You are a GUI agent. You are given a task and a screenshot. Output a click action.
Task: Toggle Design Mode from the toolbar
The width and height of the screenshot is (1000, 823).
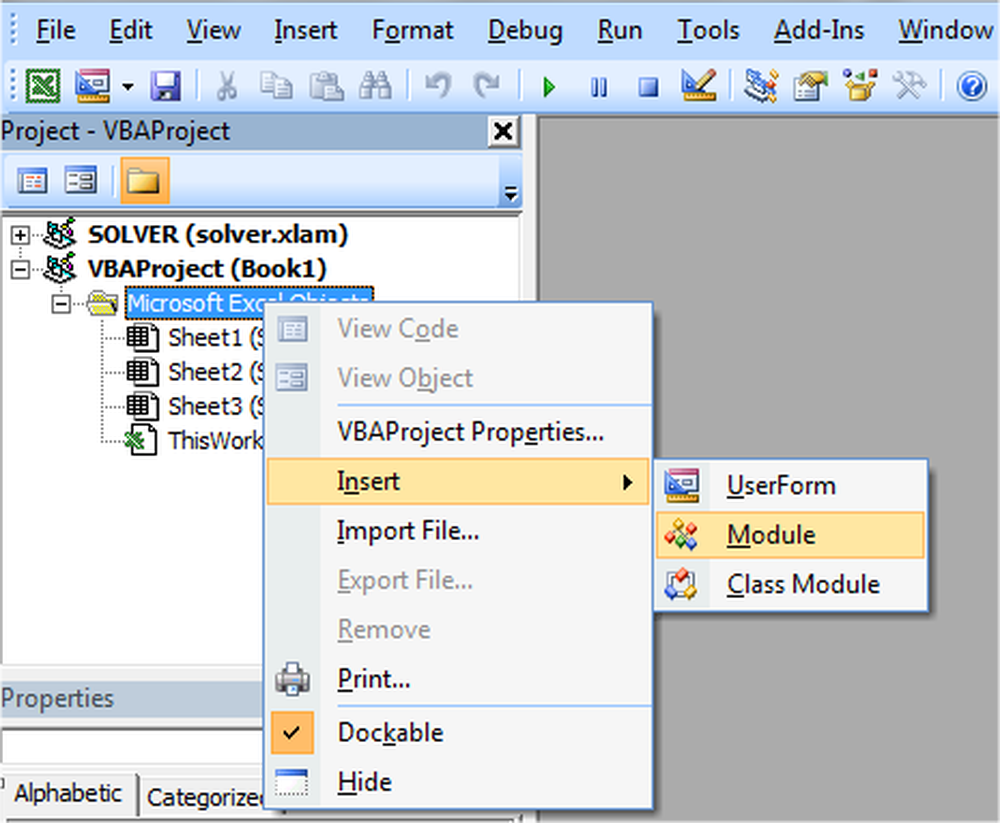click(697, 87)
